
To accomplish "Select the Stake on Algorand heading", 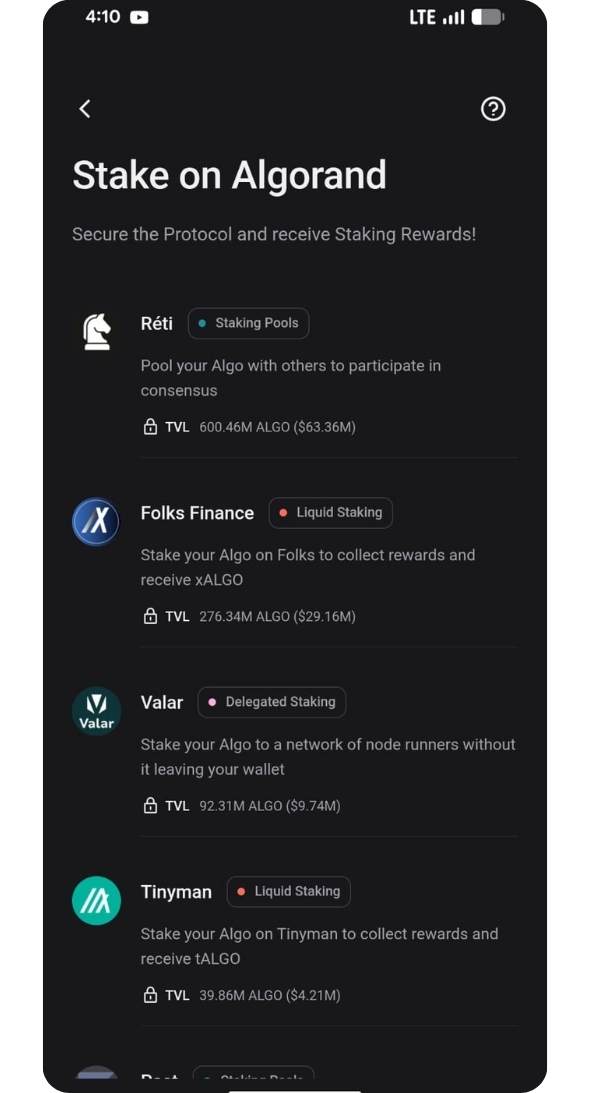I will (x=229, y=175).
